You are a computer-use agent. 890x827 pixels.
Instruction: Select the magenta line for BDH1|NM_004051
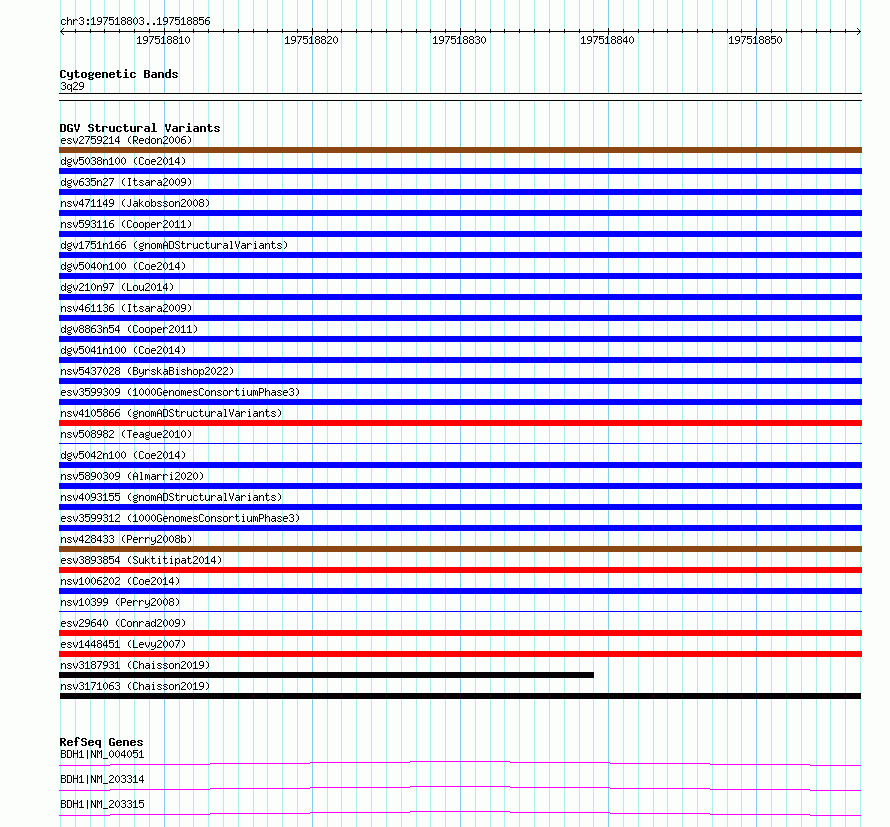[460, 763]
